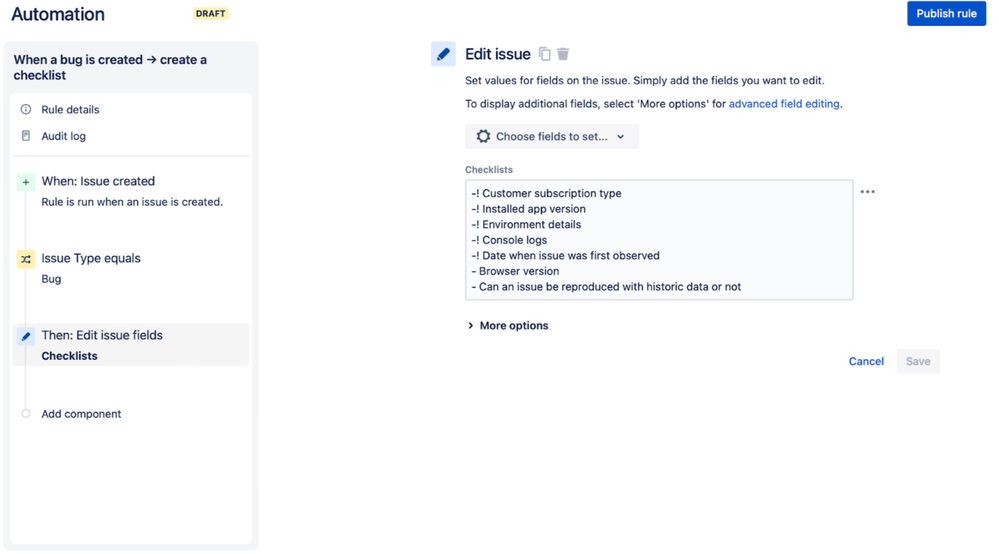Click the duplicate component copy icon
This screenshot has height=554, width=999.
coord(544,54)
